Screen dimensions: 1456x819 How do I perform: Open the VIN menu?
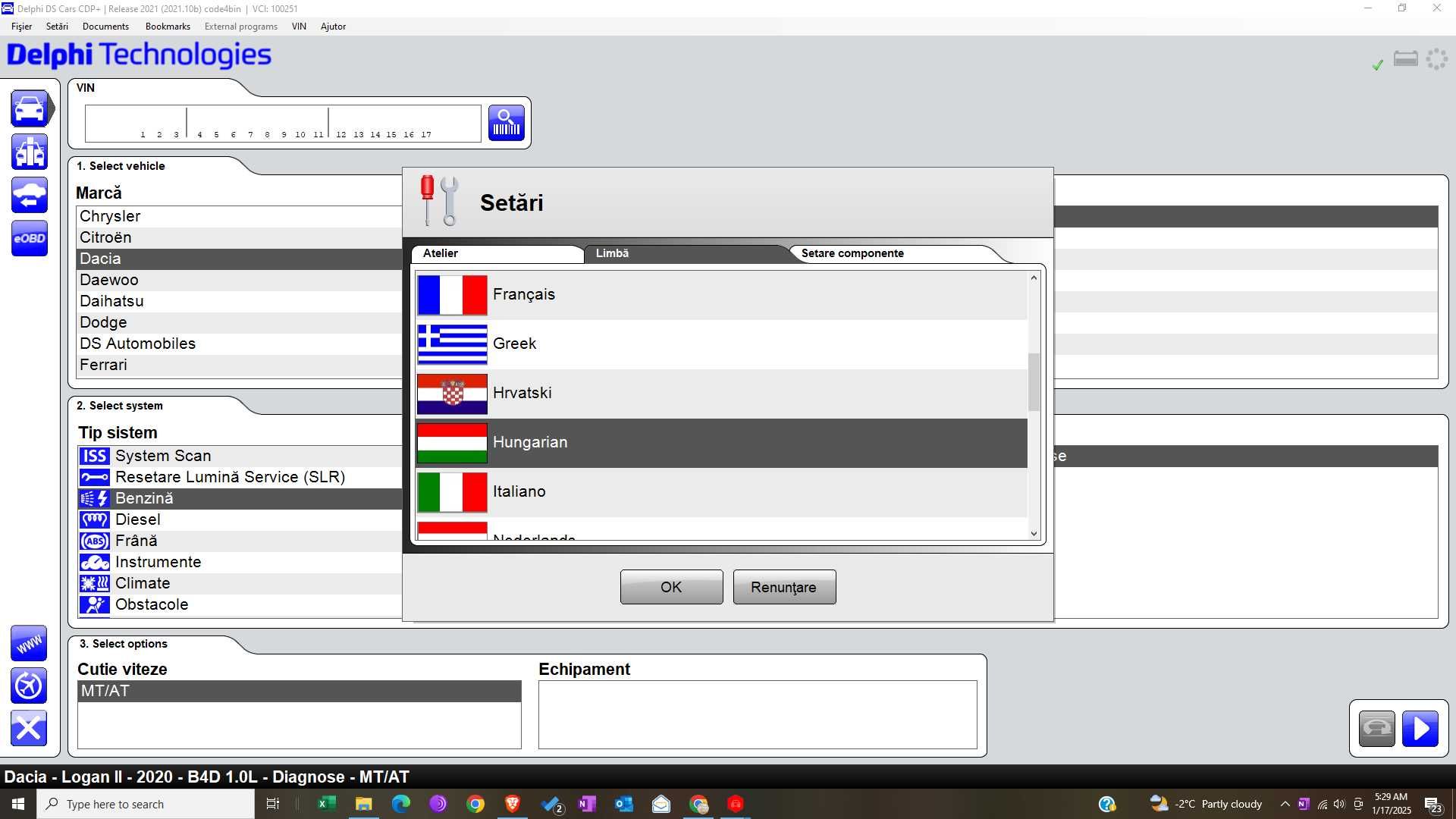299,27
